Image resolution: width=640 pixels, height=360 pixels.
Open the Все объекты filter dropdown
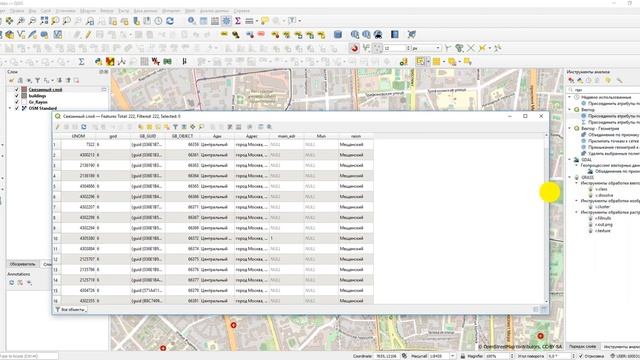pos(71,309)
